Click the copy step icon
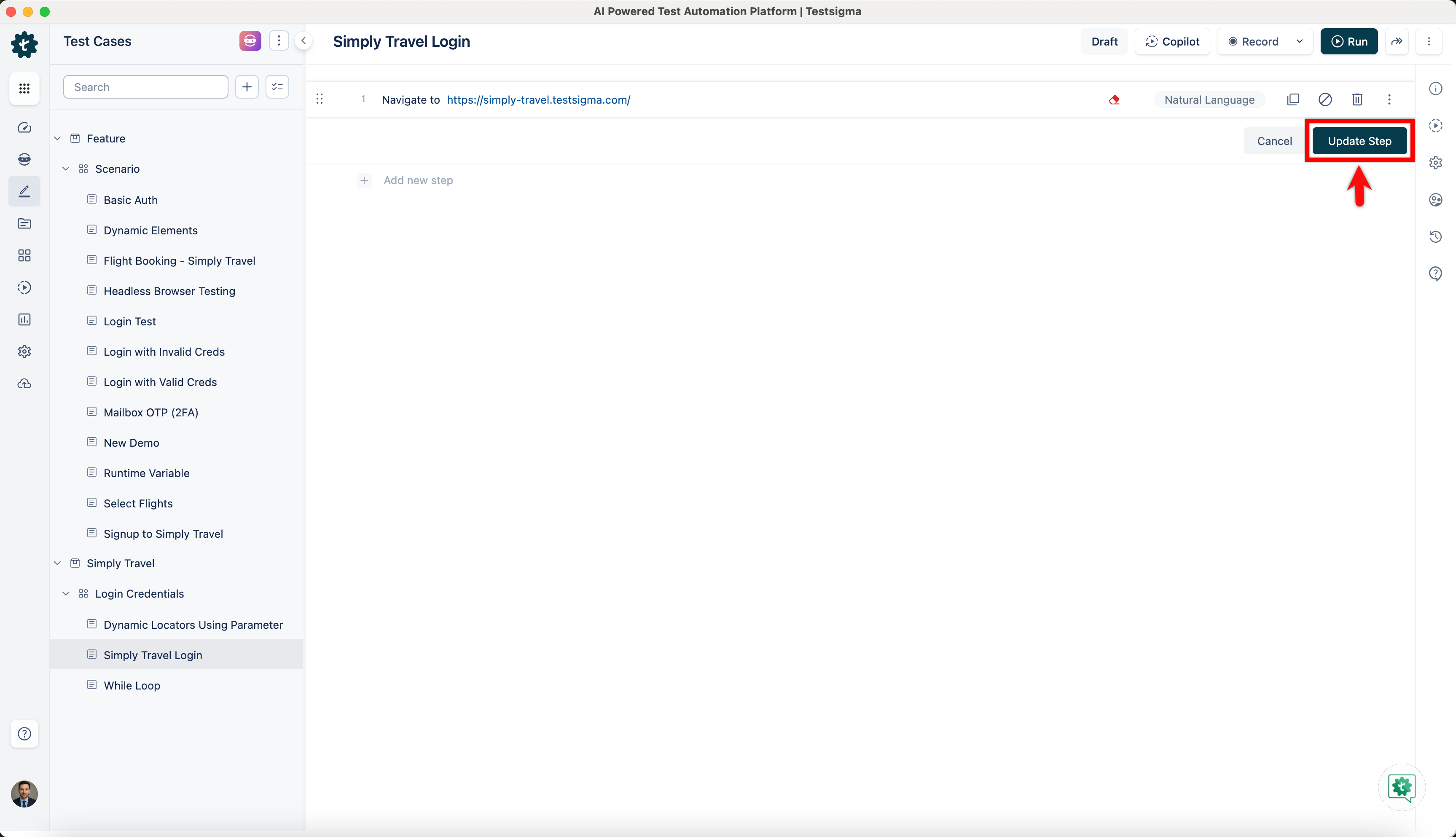This screenshot has height=837, width=1456. [x=1293, y=99]
